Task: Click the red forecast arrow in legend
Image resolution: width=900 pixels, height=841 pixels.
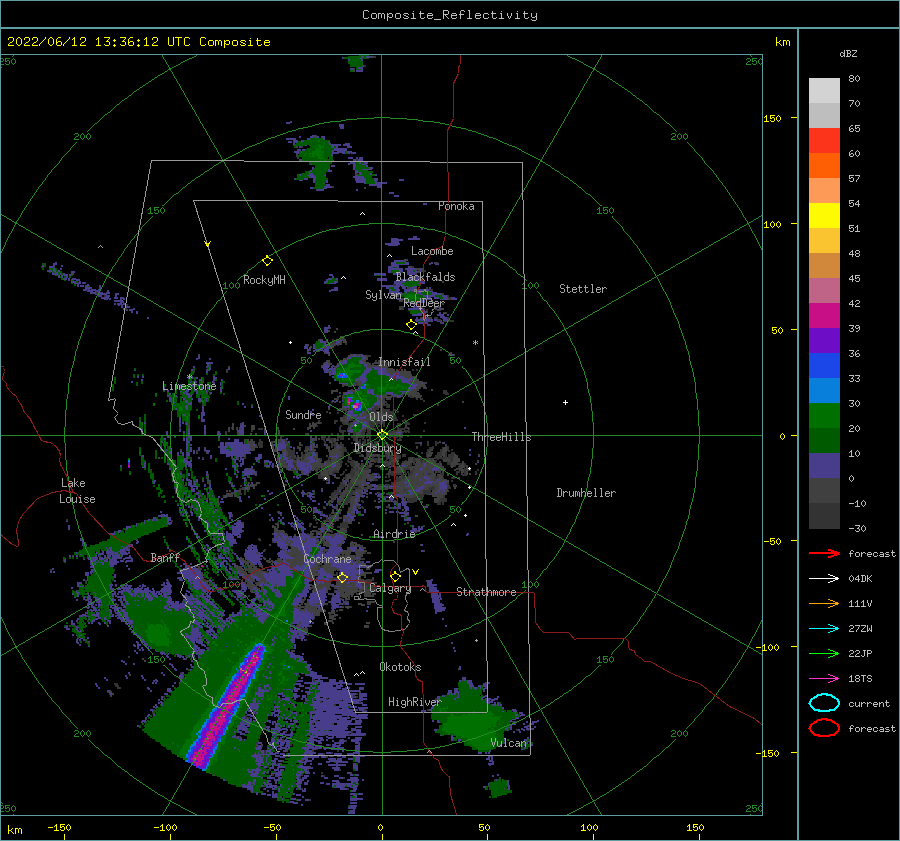Action: pyautogui.click(x=824, y=553)
